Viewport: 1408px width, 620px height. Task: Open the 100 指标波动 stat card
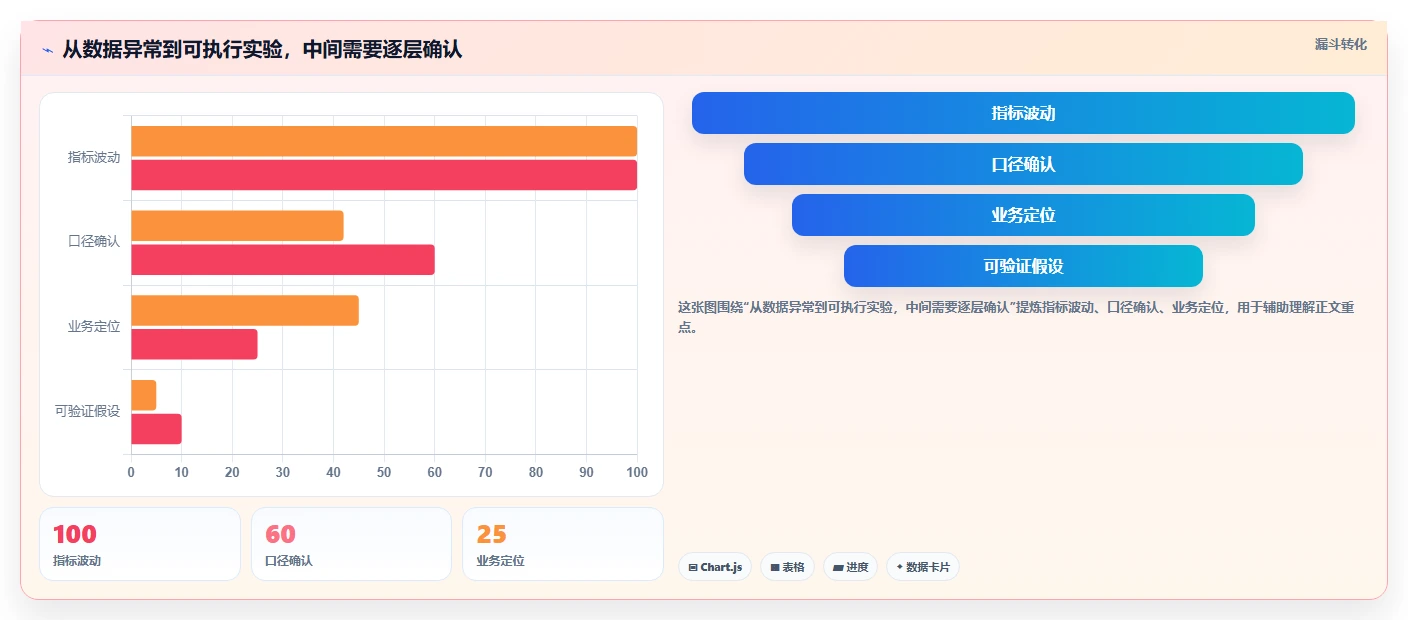140,544
